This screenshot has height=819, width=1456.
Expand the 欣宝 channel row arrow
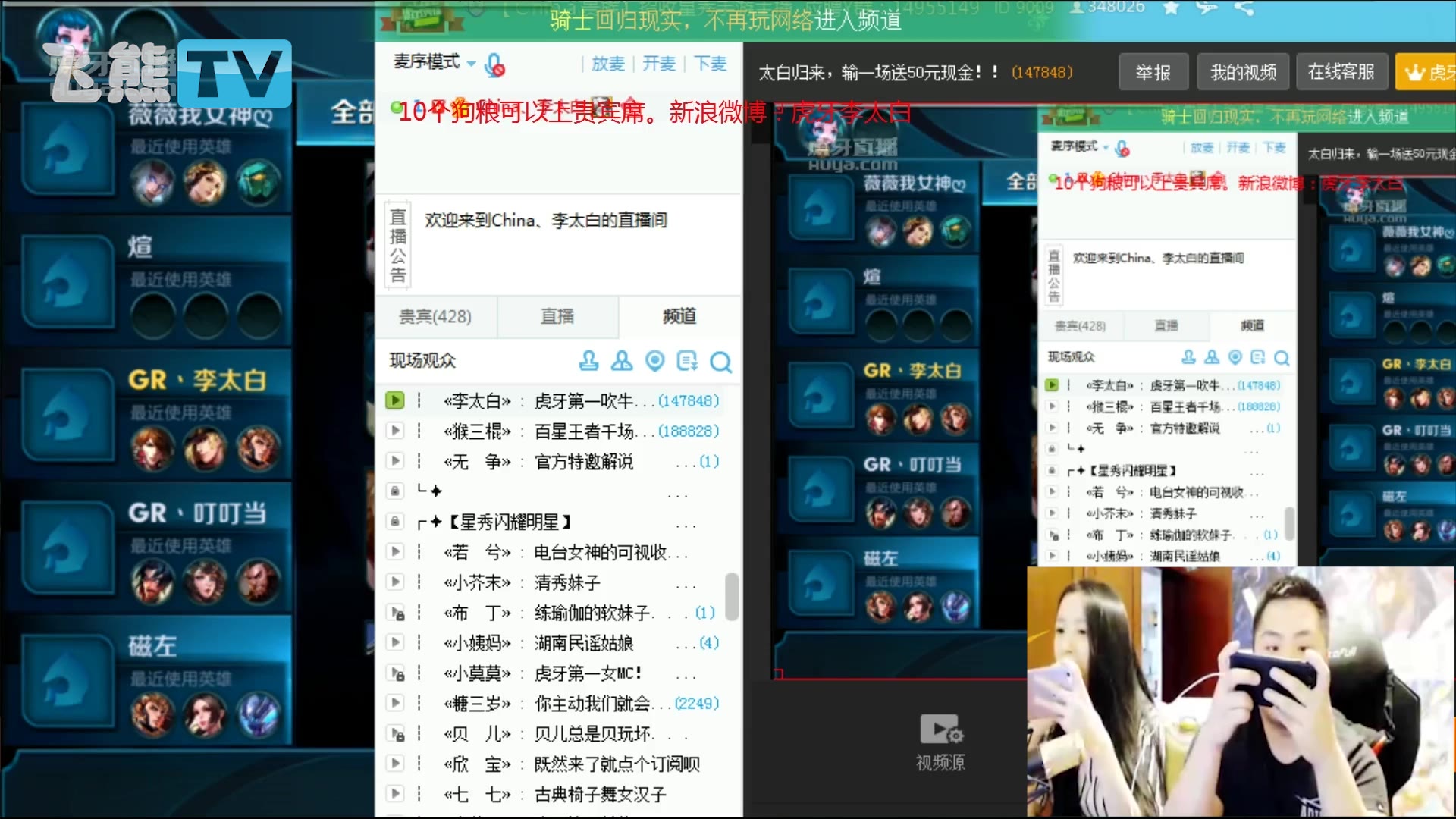coord(394,764)
